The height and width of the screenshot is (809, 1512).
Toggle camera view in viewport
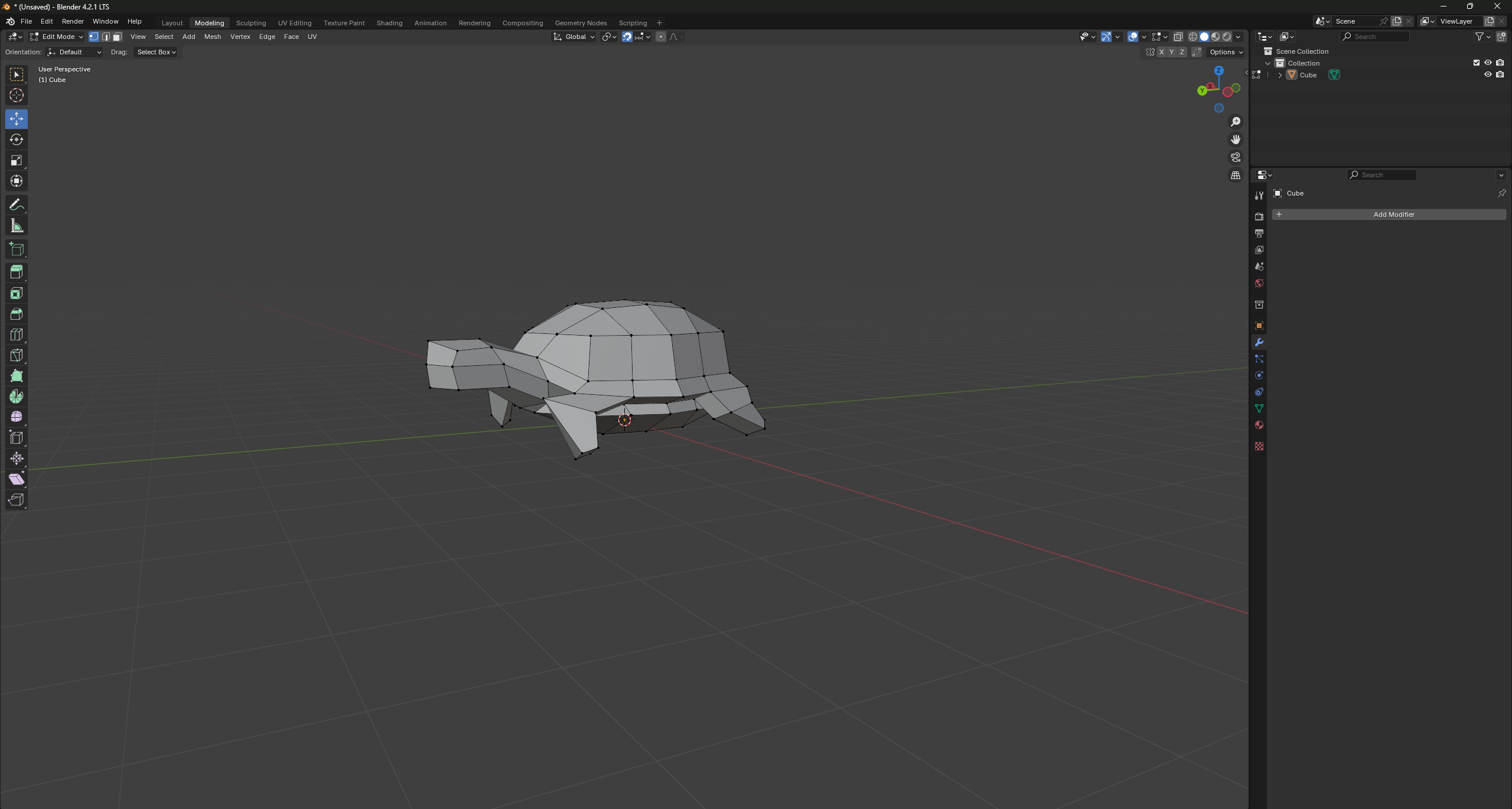(1236, 157)
